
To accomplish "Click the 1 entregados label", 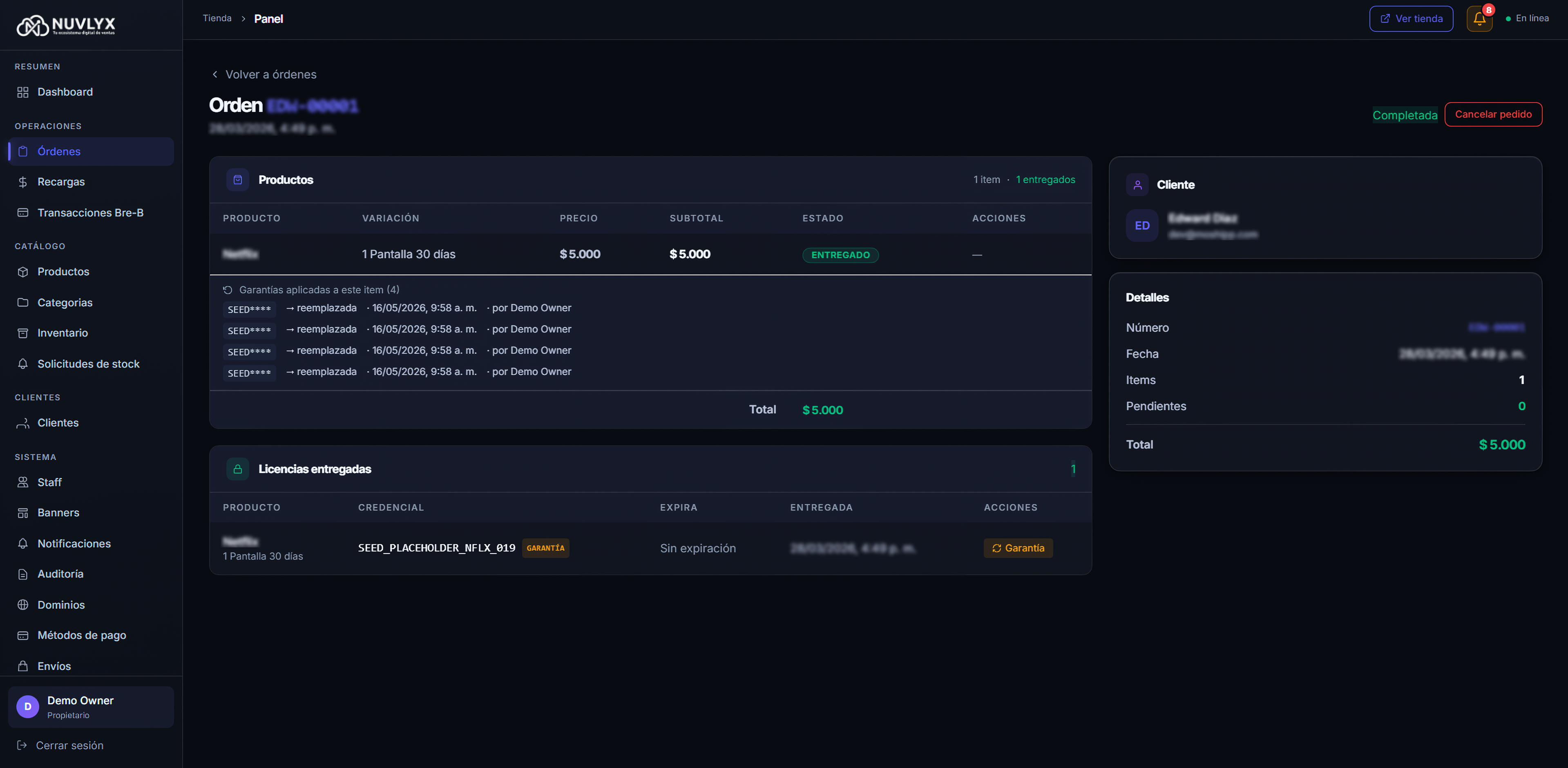I will tap(1045, 179).
